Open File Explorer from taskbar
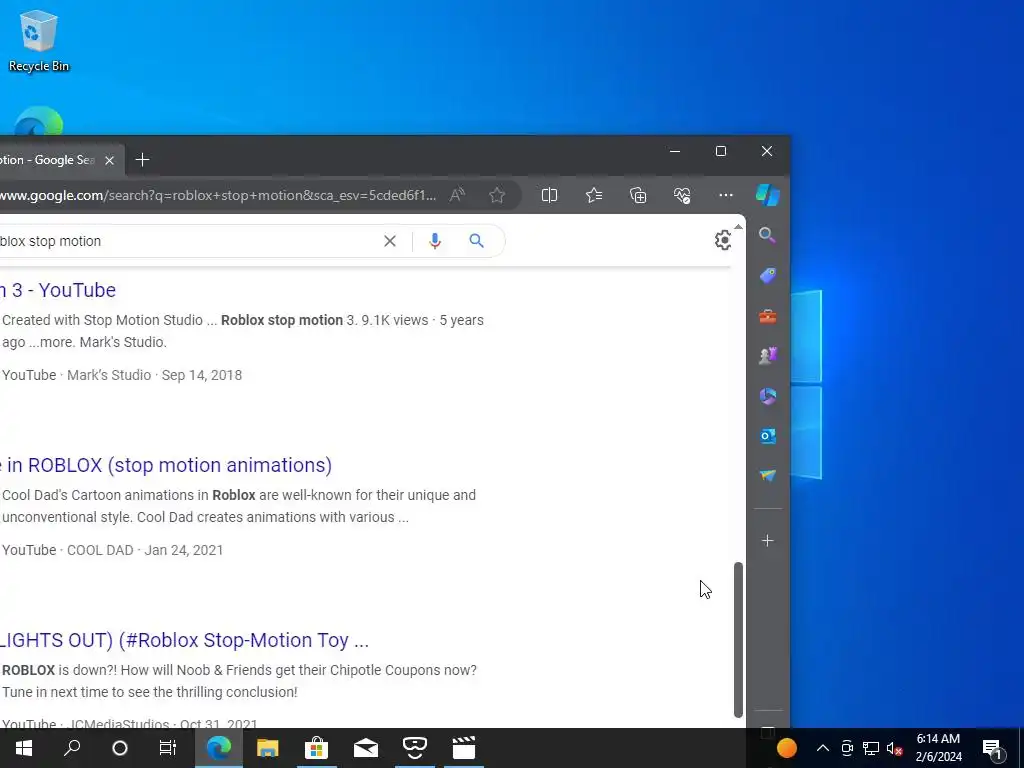 pyautogui.click(x=268, y=748)
